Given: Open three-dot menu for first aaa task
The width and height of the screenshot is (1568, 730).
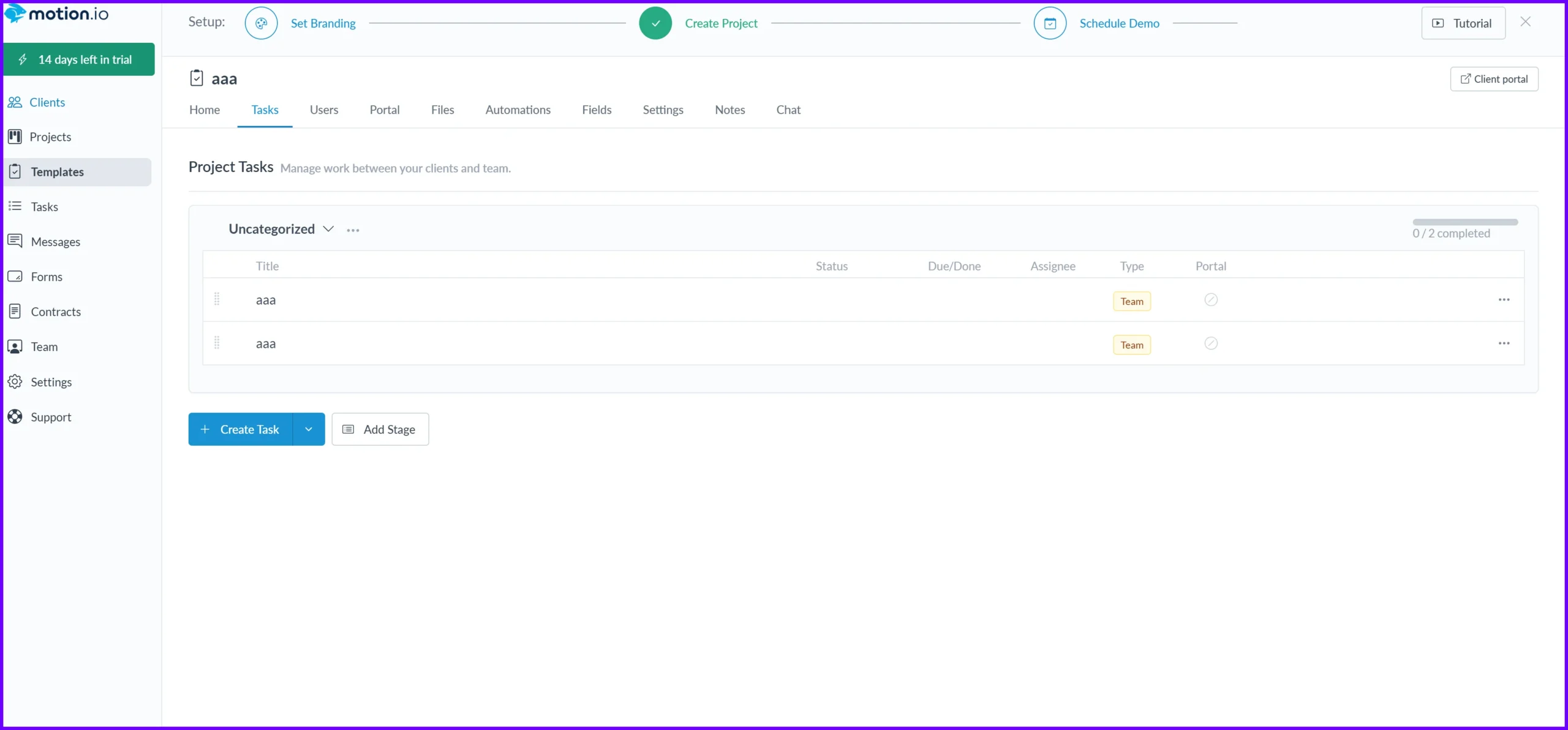Looking at the screenshot, I should click(x=1504, y=299).
